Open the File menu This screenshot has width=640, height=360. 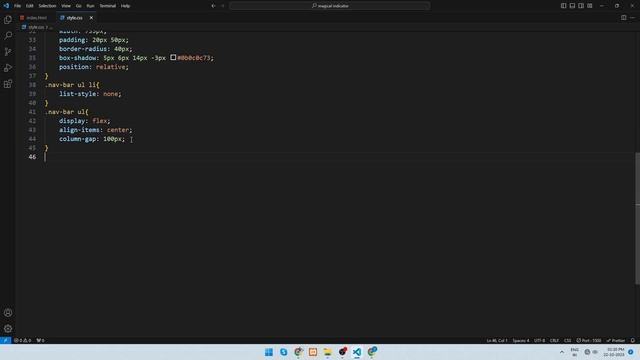click(17, 6)
